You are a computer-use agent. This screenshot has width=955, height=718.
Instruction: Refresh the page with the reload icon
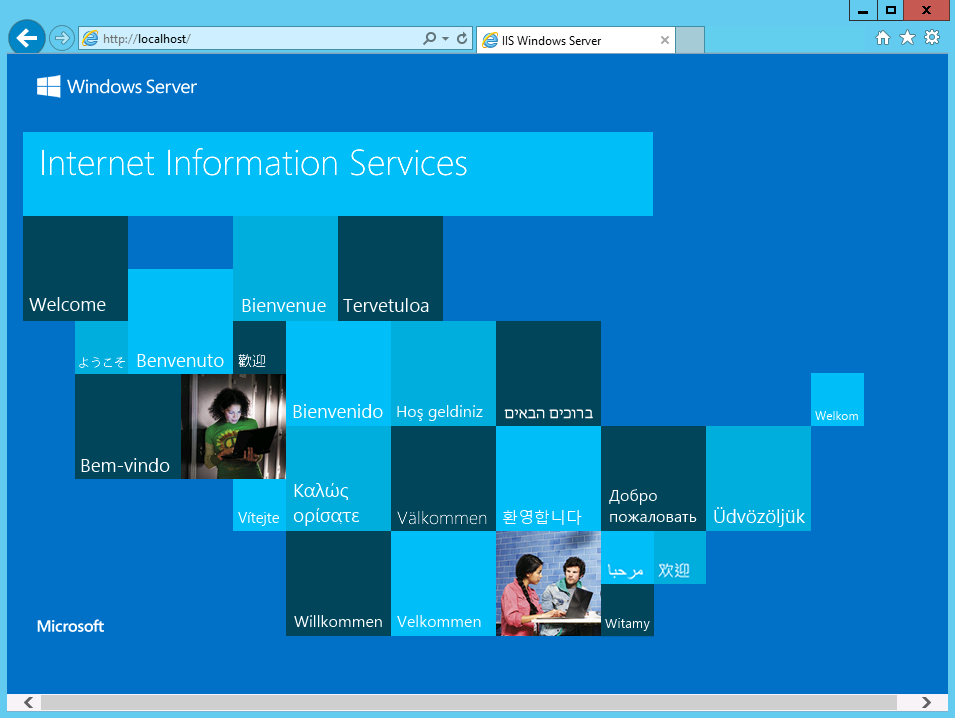pos(462,39)
